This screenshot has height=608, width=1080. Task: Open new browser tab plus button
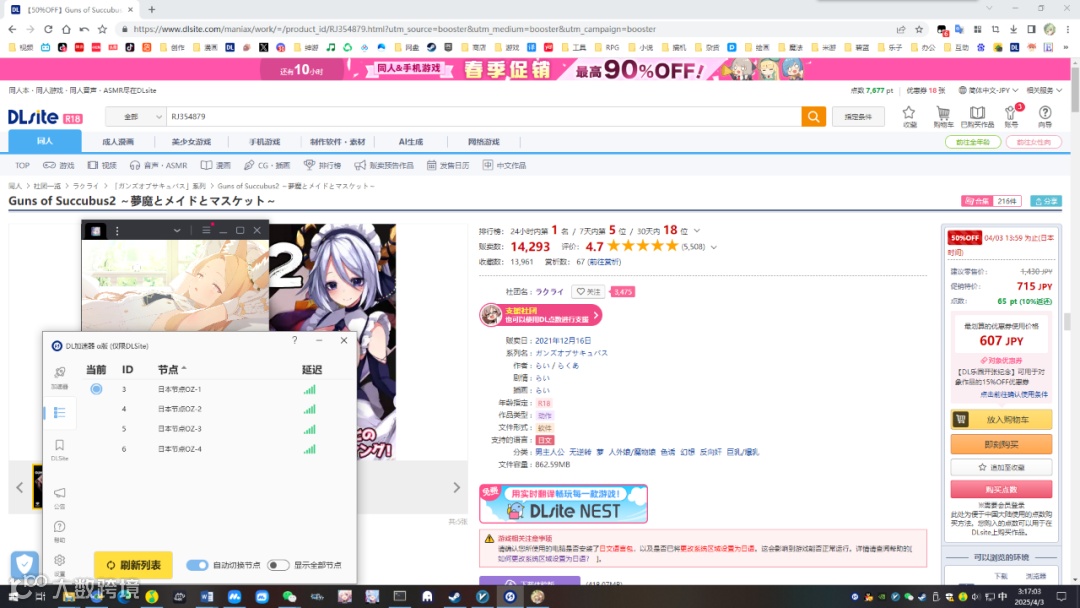coord(152,10)
